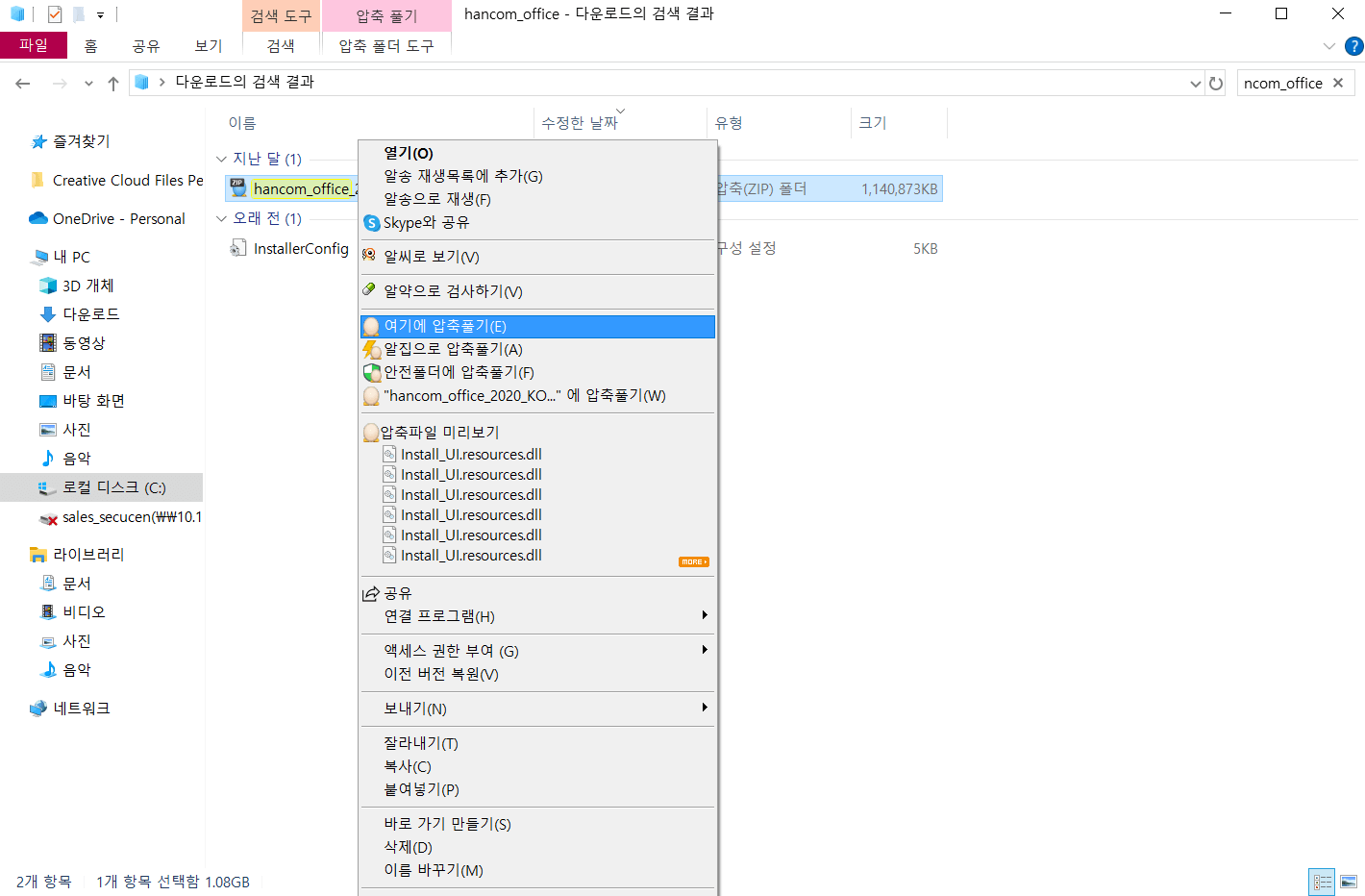Screen dimensions: 1365x896
Task: Sort by the 이름 column header
Action: click(x=242, y=123)
